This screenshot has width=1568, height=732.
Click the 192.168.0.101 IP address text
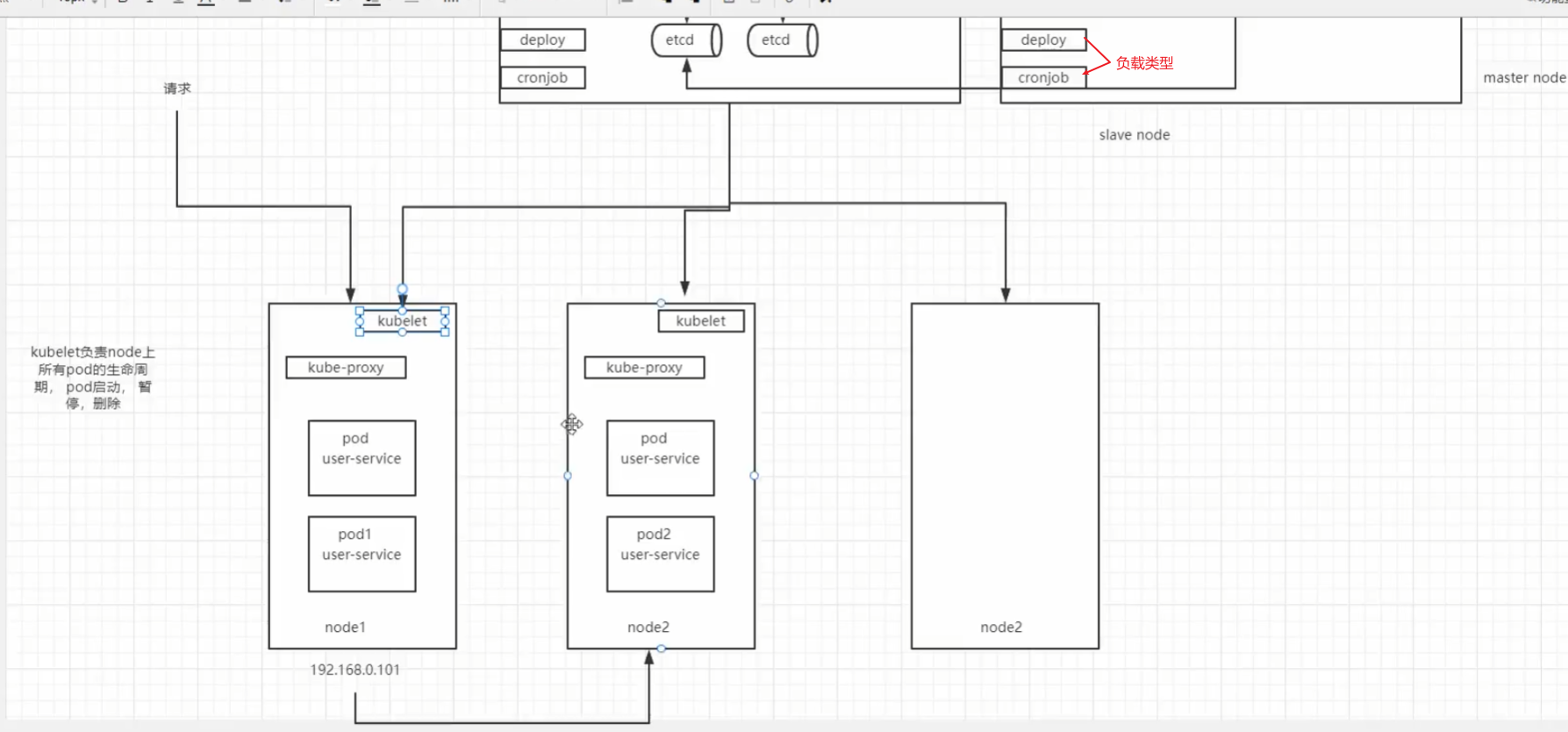pyautogui.click(x=354, y=670)
